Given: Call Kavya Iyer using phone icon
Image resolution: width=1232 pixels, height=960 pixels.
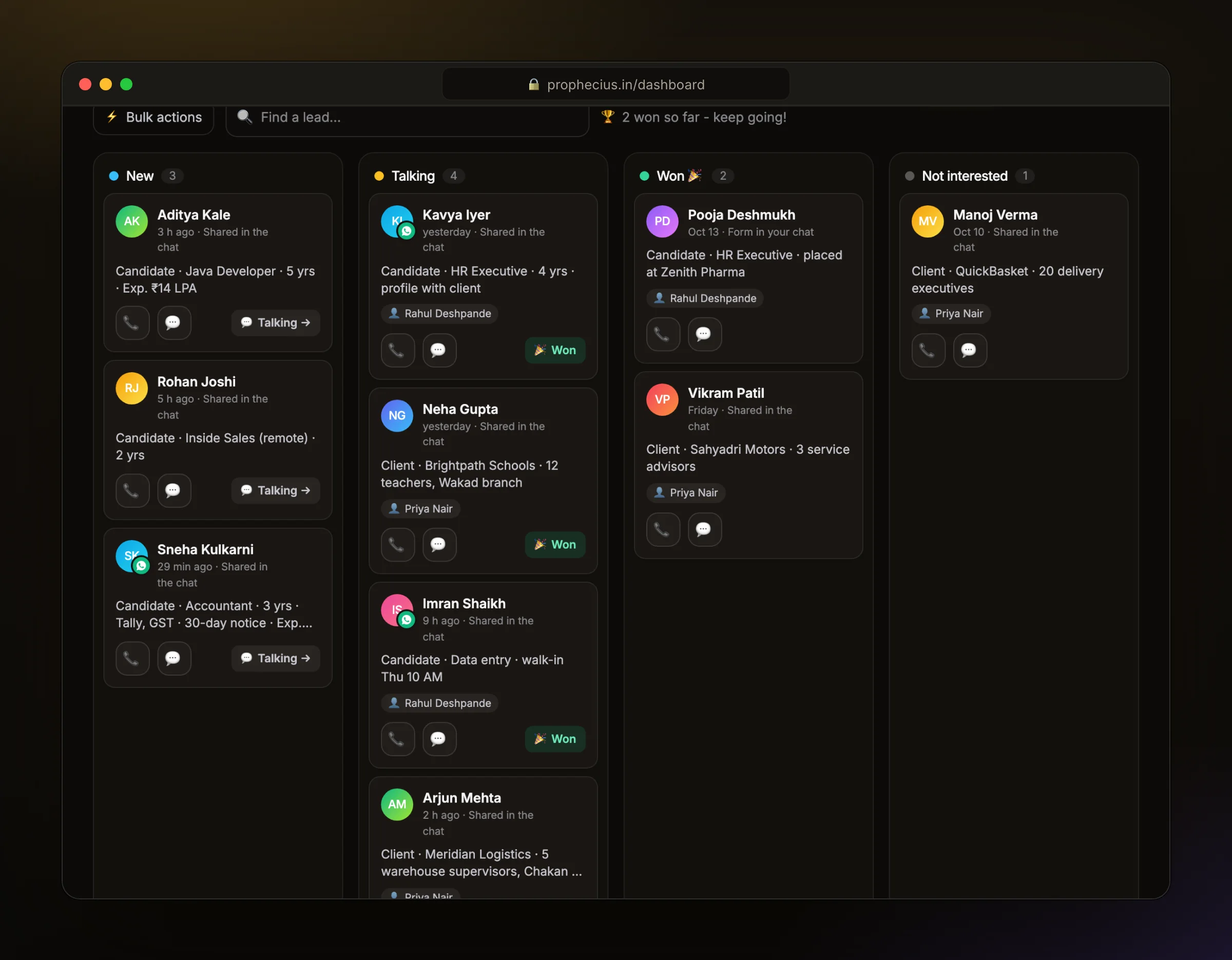Looking at the screenshot, I should click(x=397, y=350).
